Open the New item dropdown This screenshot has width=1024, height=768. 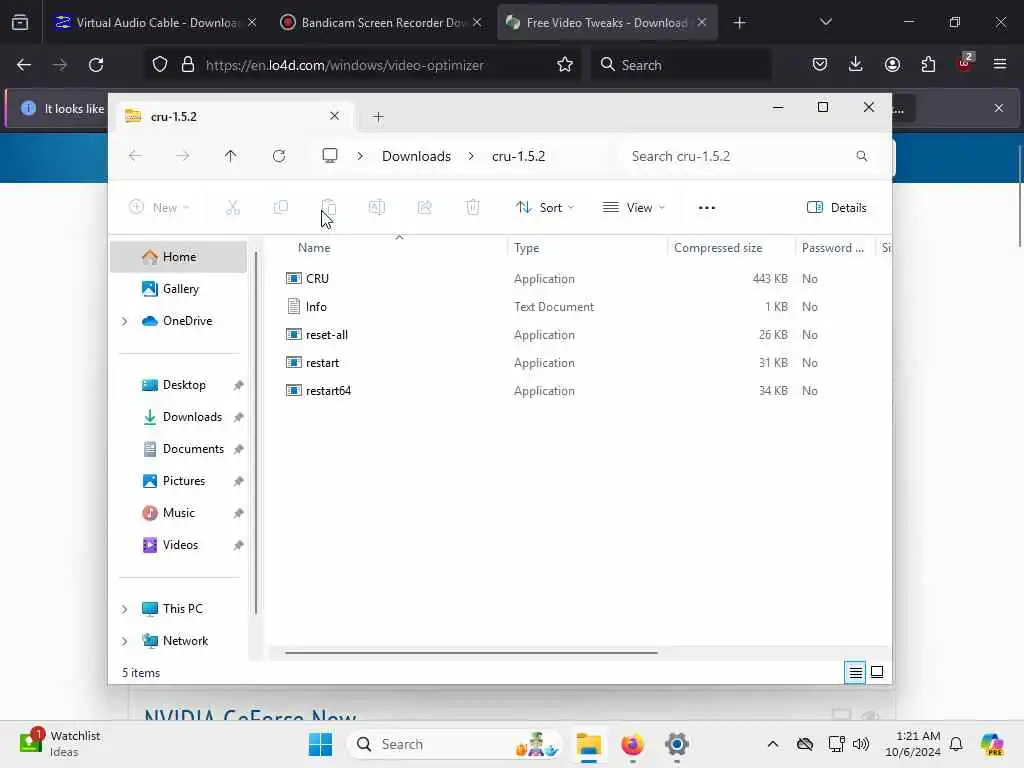(x=159, y=208)
